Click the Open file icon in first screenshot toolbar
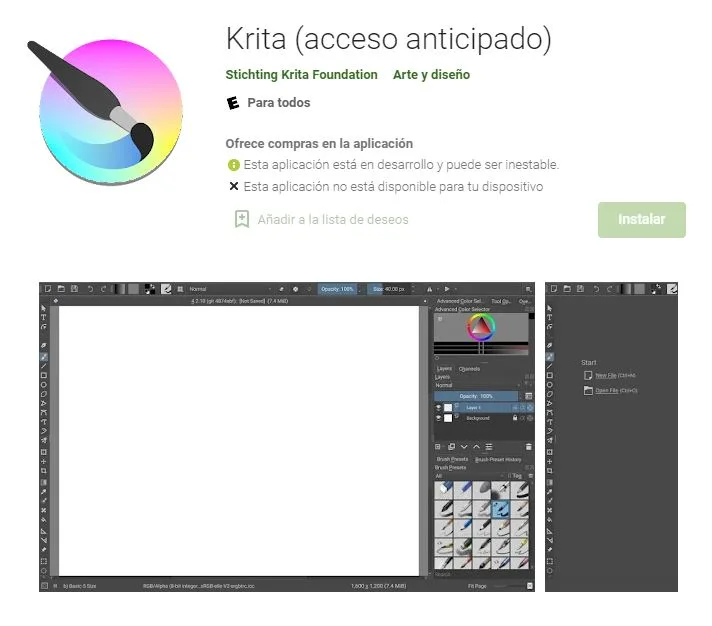Viewport: 712px width, 626px height. pos(61,289)
